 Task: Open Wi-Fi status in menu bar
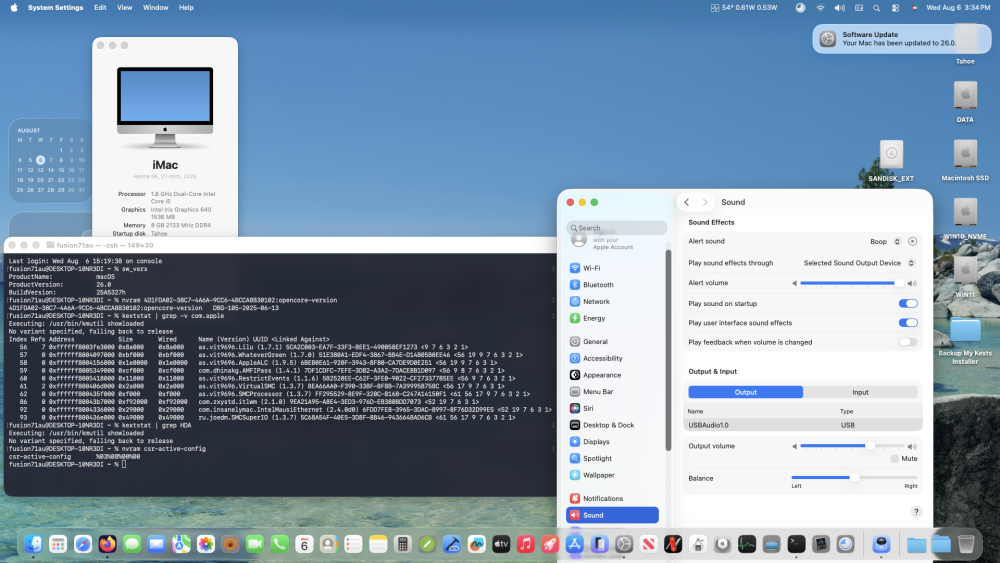tap(820, 8)
